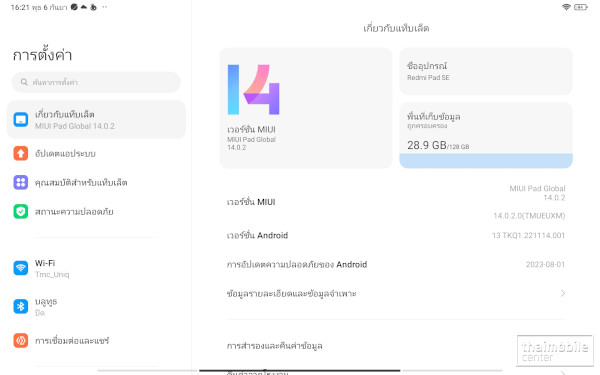Tap the battery indicator in status bar
This screenshot has height=375, width=600.
(580, 7)
